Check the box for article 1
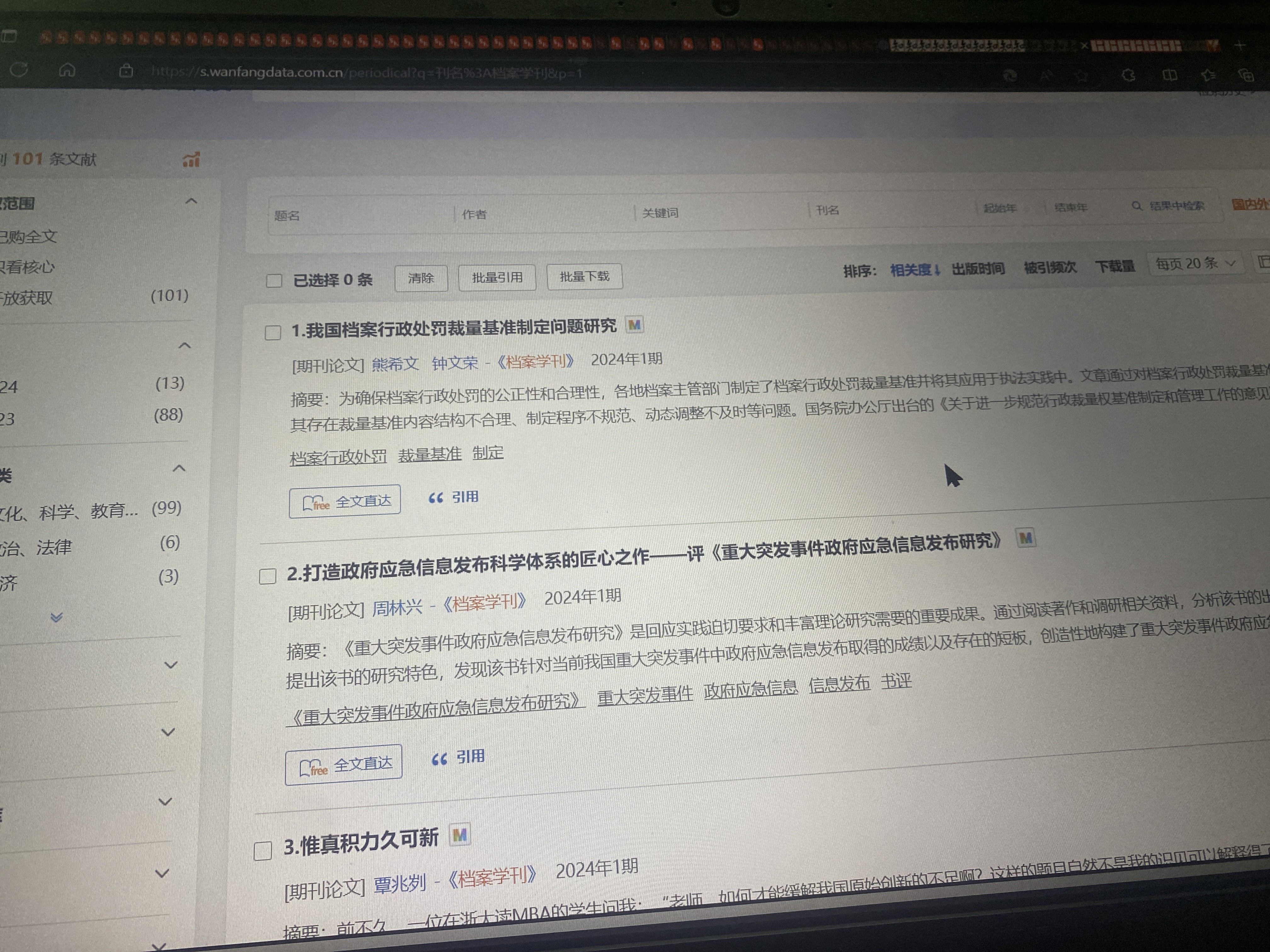Image resolution: width=1270 pixels, height=952 pixels. pos(273,333)
